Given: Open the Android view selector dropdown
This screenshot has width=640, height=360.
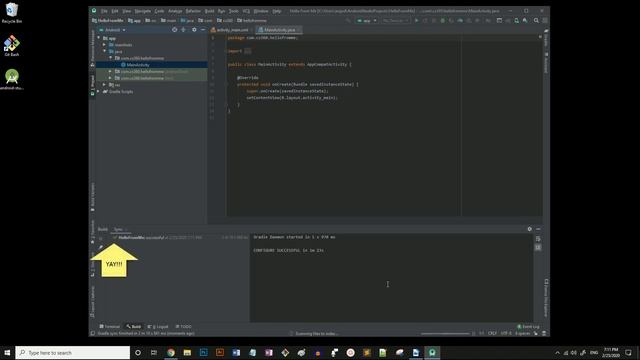Looking at the screenshot, I should [x=112, y=30].
